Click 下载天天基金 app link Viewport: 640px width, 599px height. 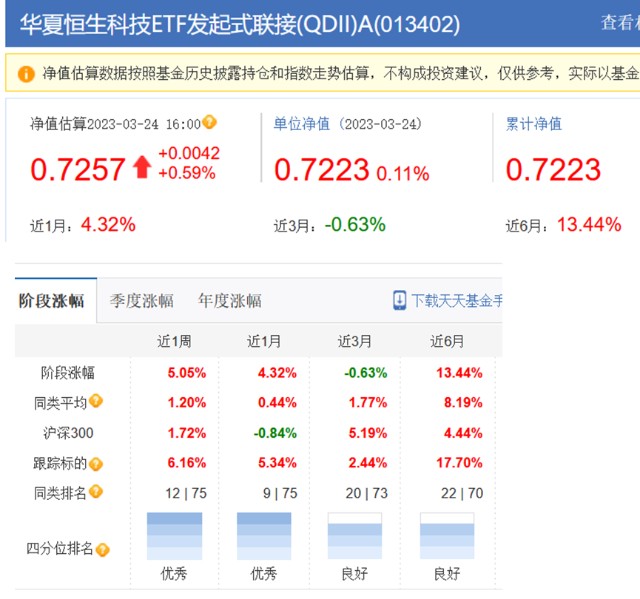pos(457,301)
